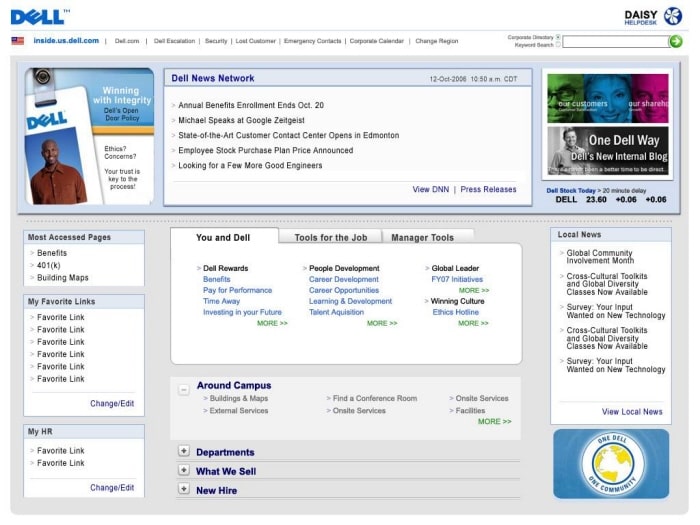Click Dell Stock Today link

point(571,191)
